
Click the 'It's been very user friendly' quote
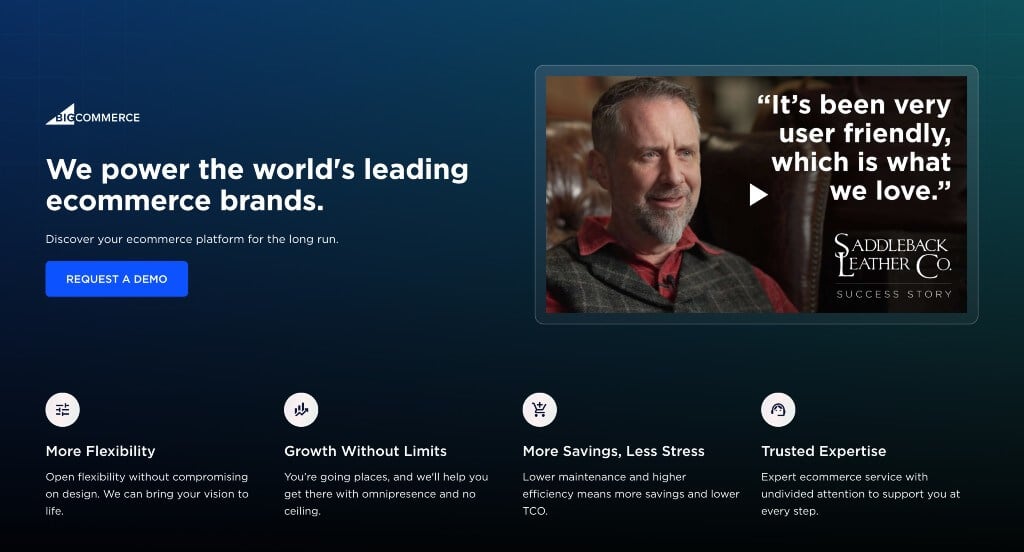point(854,148)
